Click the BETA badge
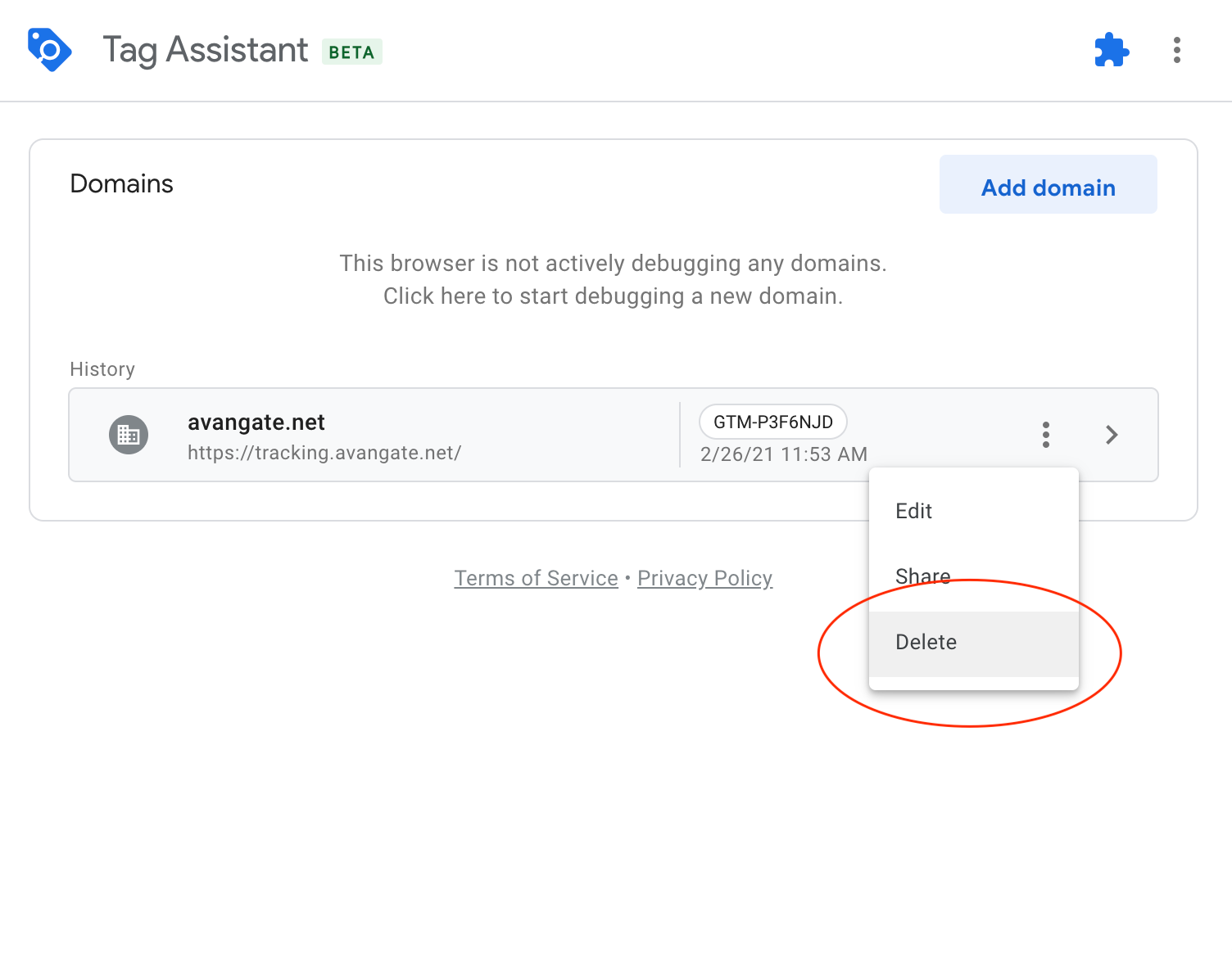This screenshot has height=953, width=1232. click(352, 52)
